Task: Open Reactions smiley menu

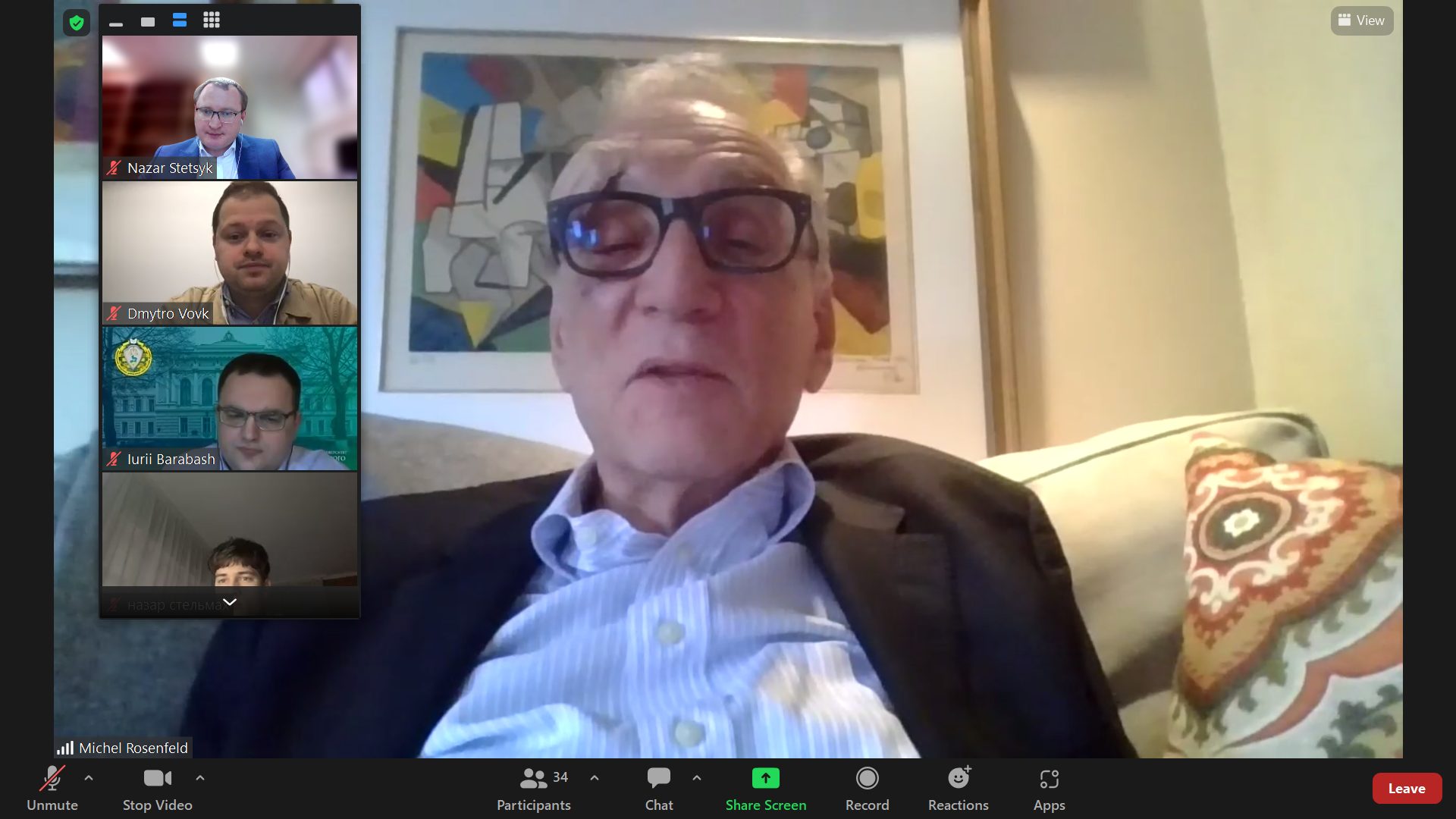Action: 958,789
